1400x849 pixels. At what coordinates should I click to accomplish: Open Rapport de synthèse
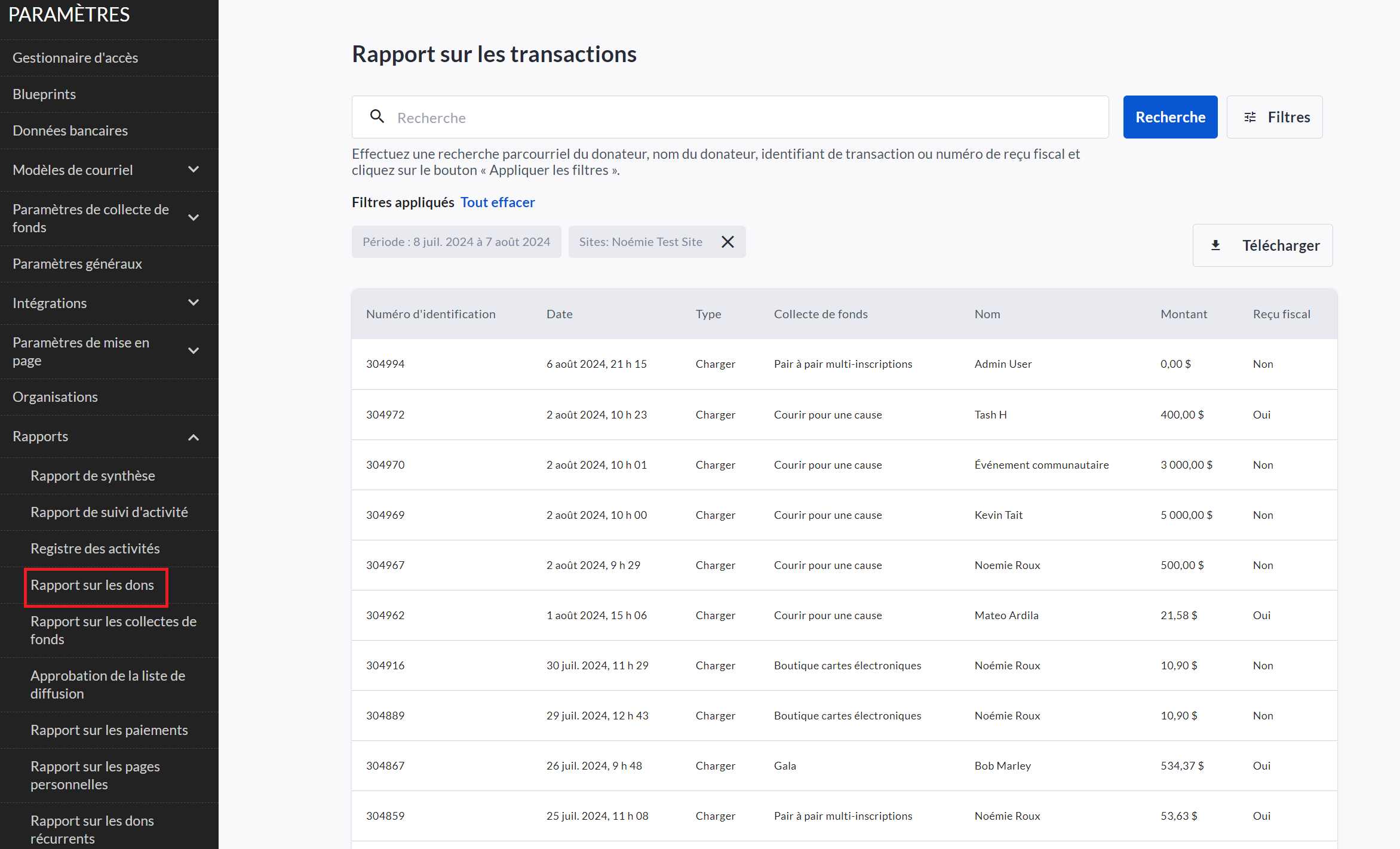coord(93,476)
